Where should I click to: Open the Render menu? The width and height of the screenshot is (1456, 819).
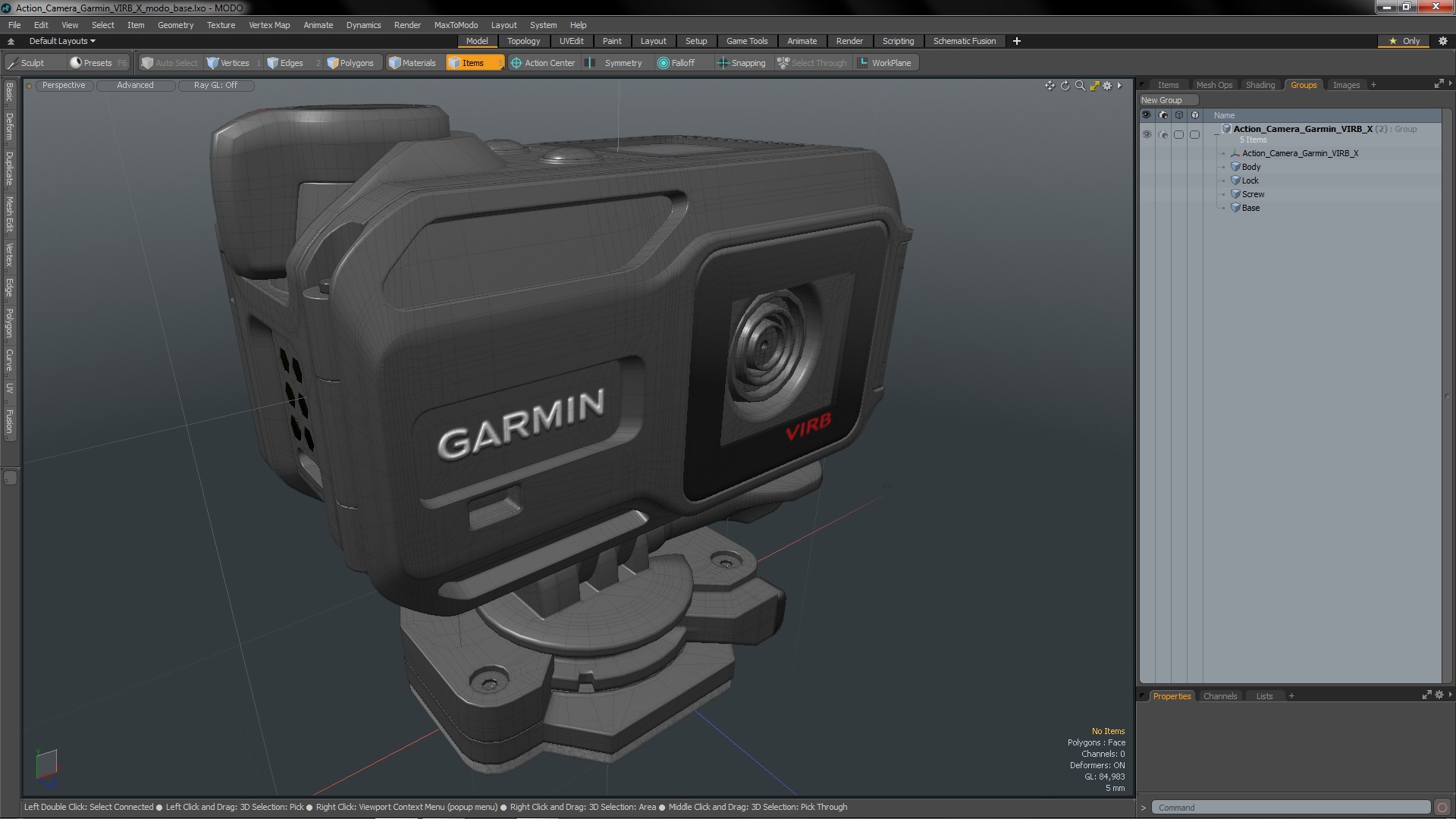coord(406,24)
